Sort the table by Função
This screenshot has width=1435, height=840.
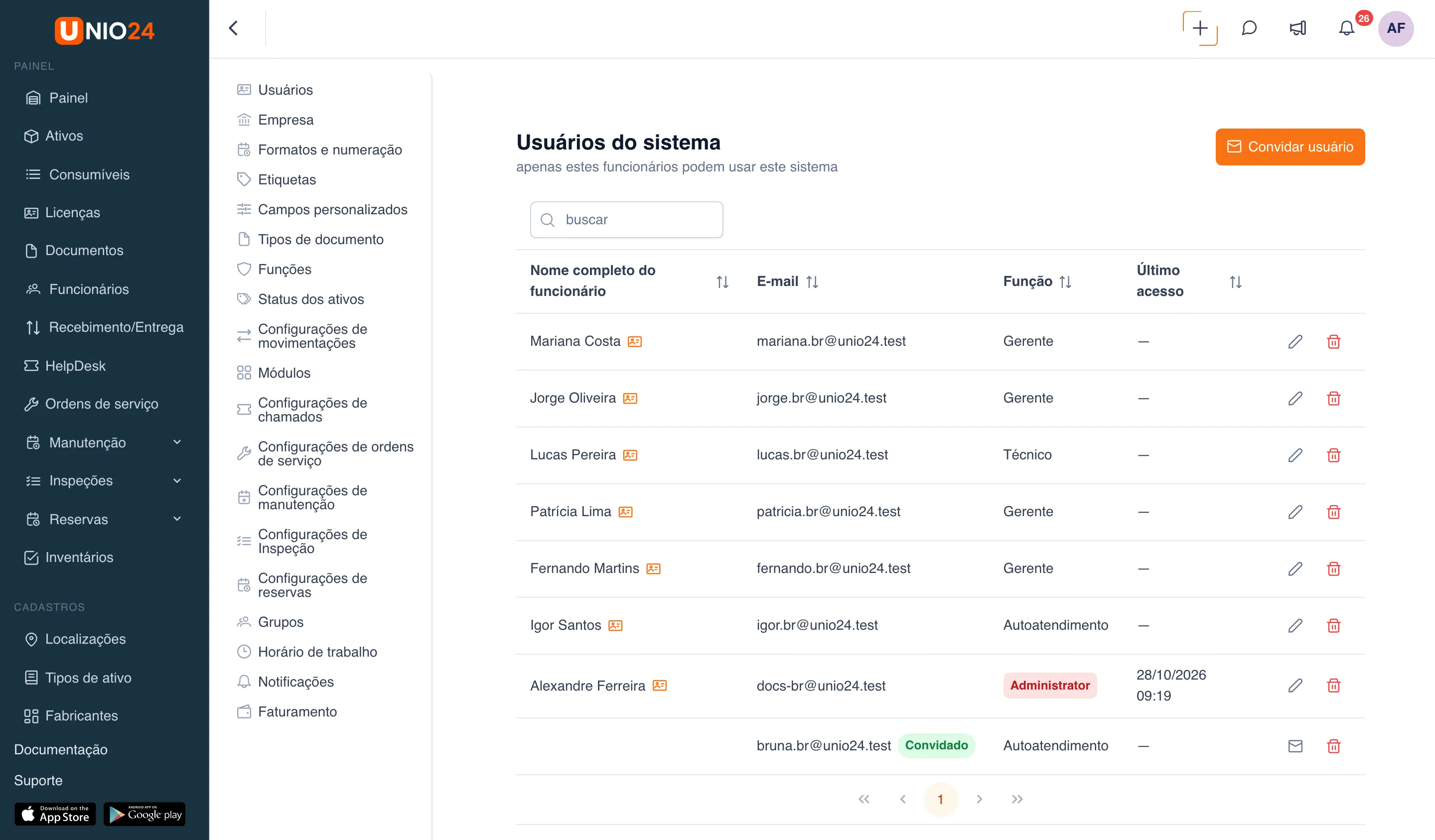[1065, 281]
